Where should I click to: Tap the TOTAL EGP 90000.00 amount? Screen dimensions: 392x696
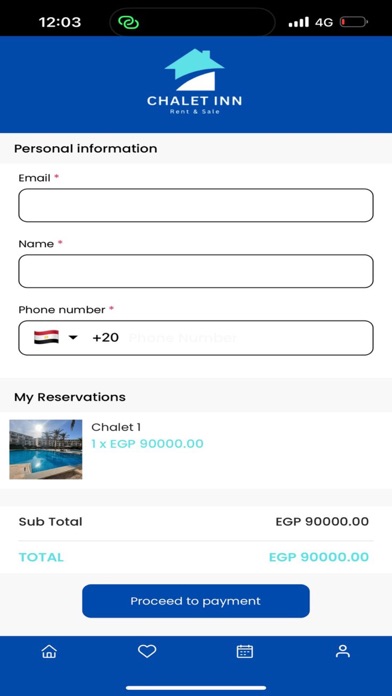click(x=319, y=557)
